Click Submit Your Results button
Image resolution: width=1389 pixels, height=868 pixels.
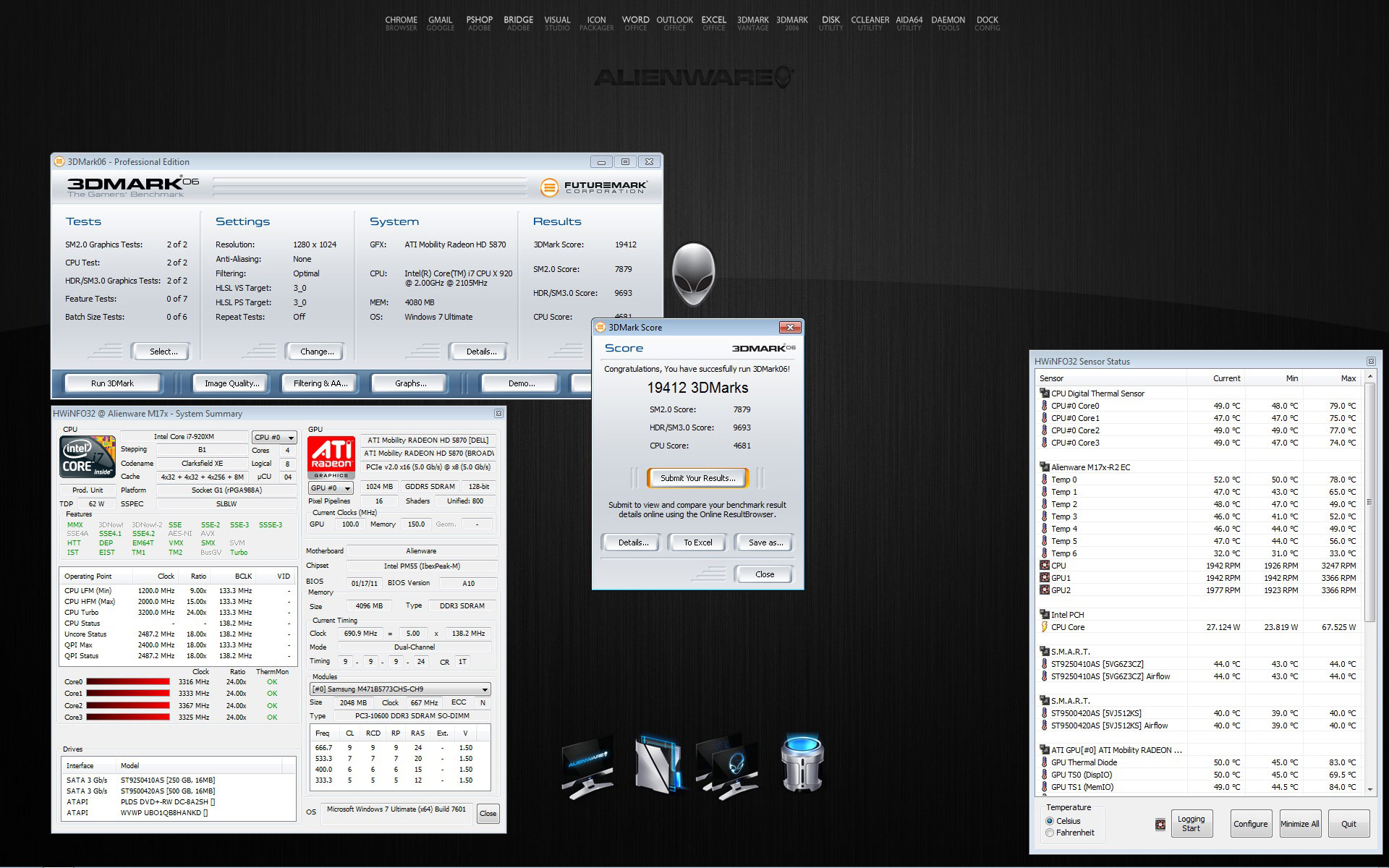[697, 478]
